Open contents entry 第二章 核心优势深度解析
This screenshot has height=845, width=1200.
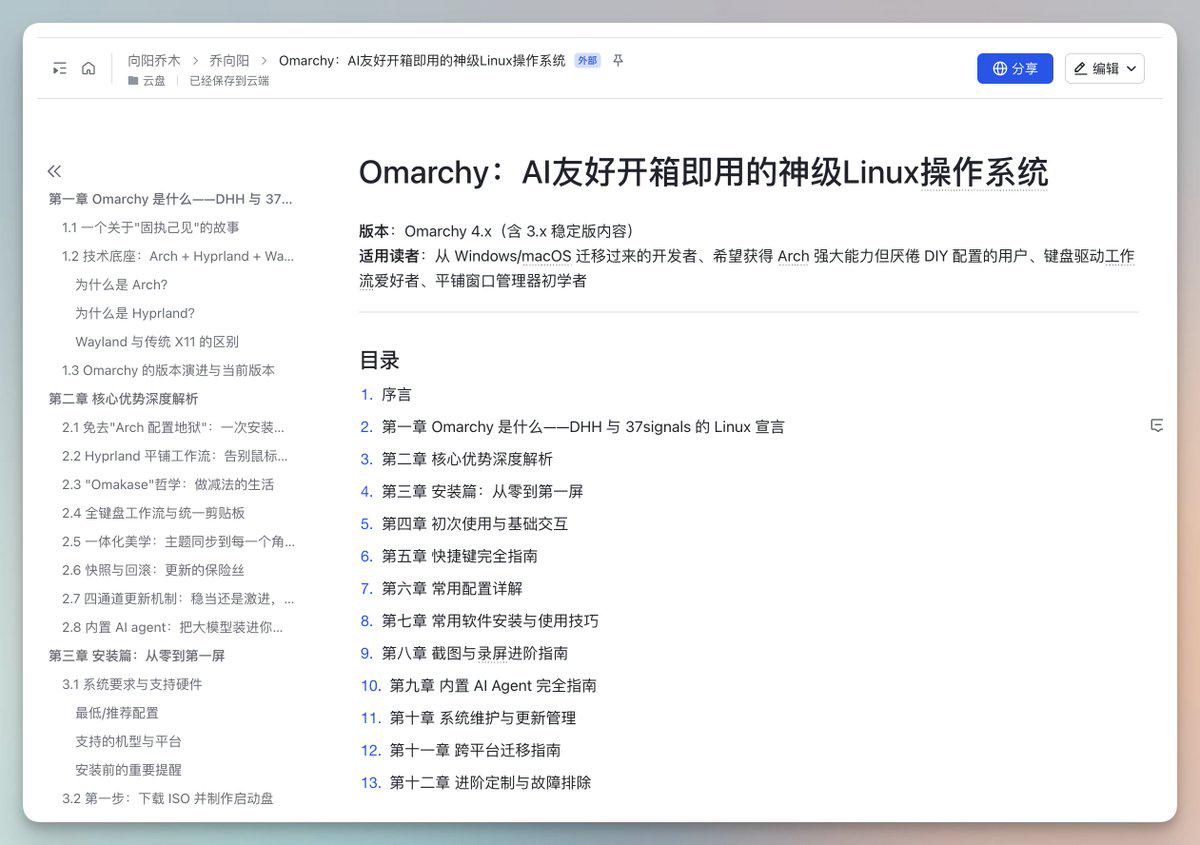[467, 459]
